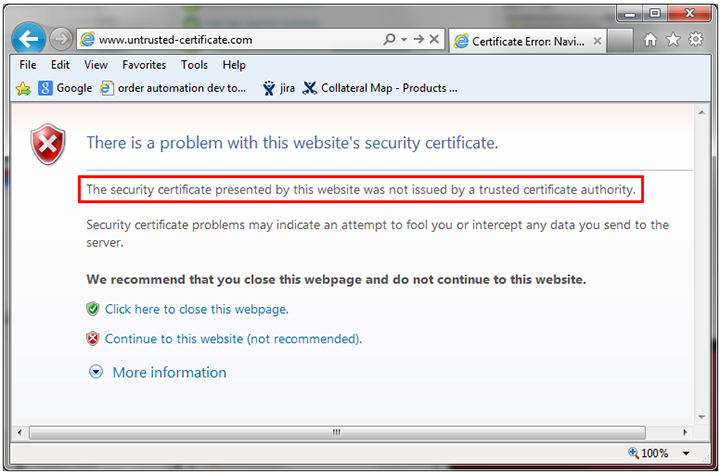Open a new blank tab
This screenshot has height=473, width=720.
[x=620, y=41]
